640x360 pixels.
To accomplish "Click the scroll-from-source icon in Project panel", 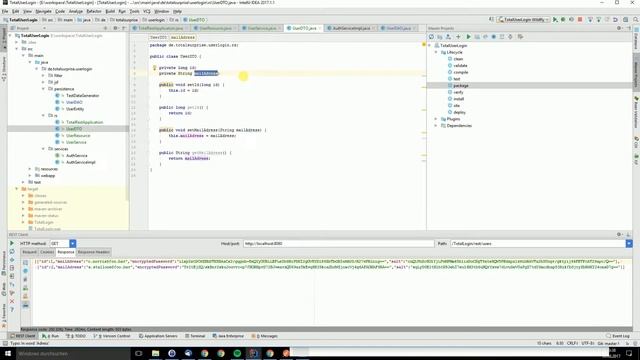I will (105, 28).
